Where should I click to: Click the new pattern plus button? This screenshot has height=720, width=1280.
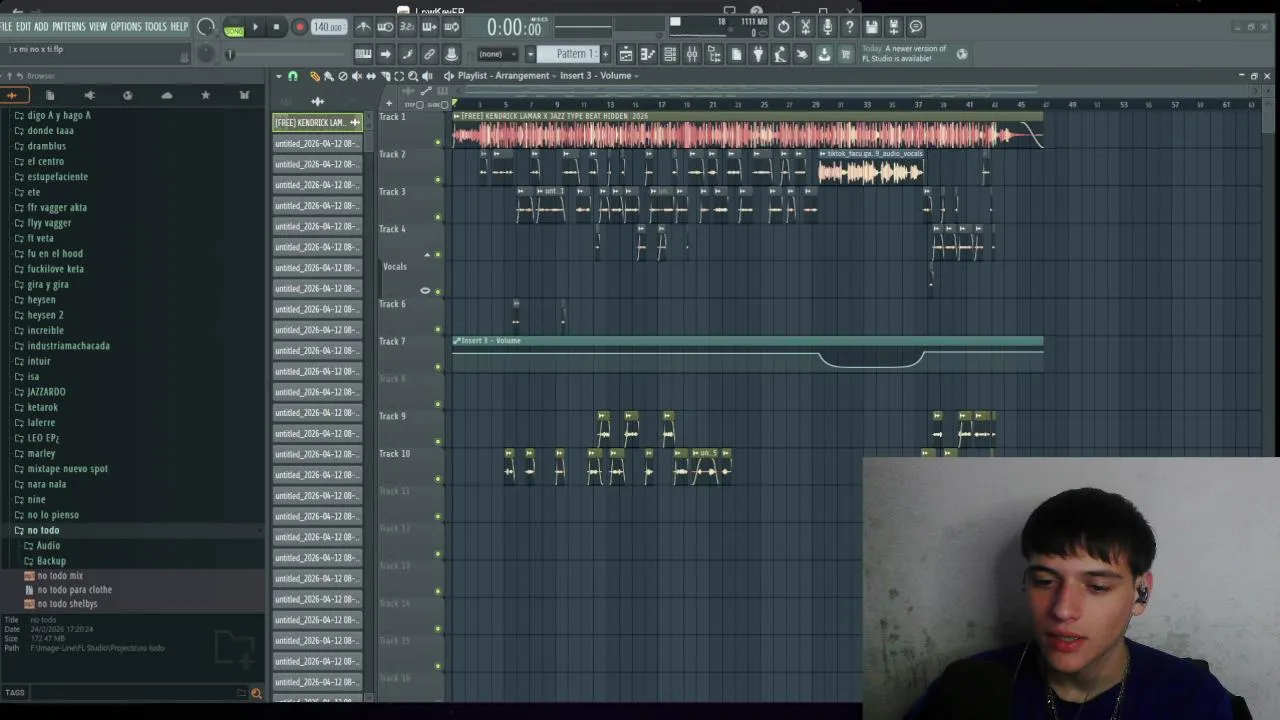(605, 54)
